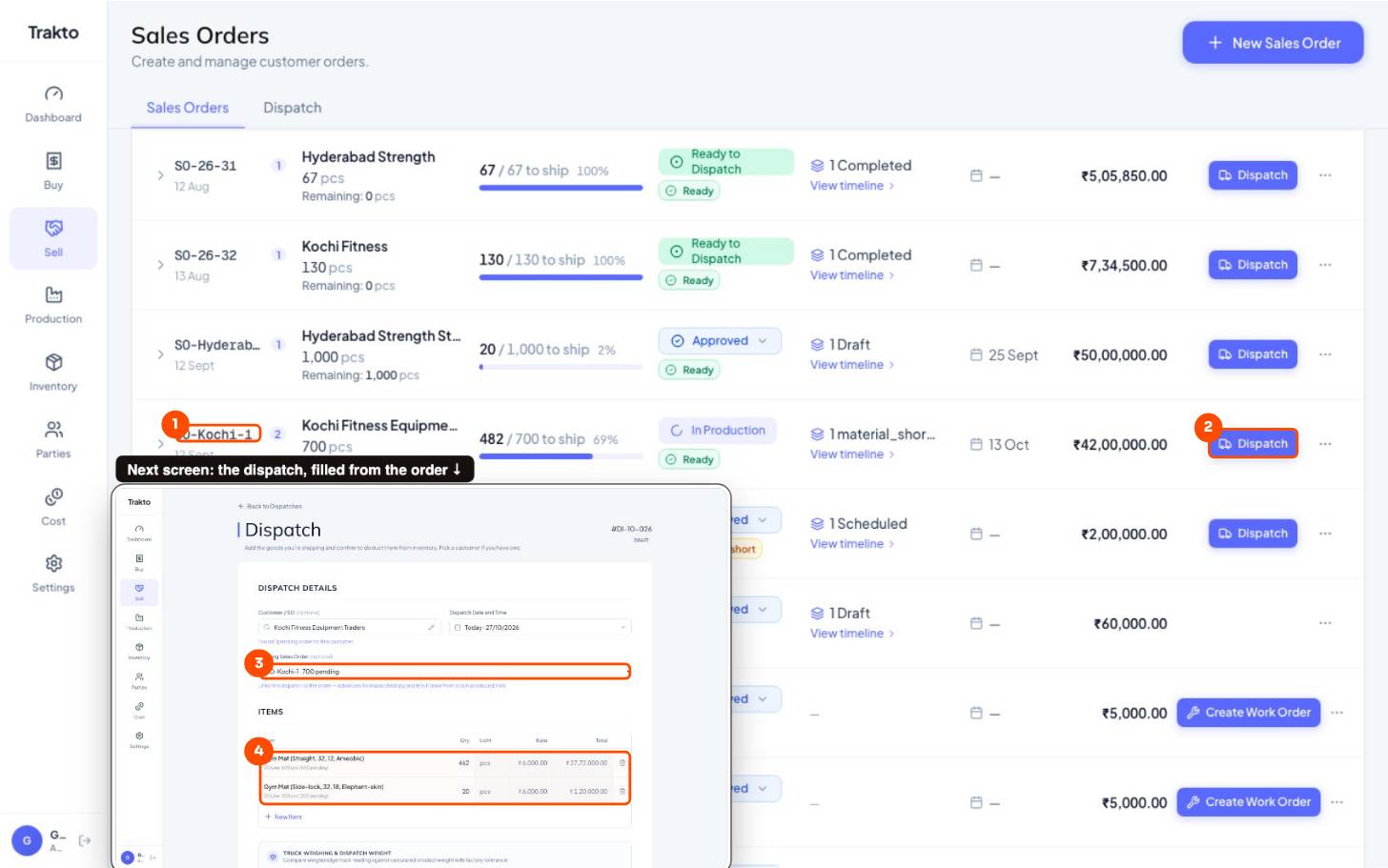Open more options for ₹42,00,000.00 order
This screenshot has width=1388, height=868.
1325,444
